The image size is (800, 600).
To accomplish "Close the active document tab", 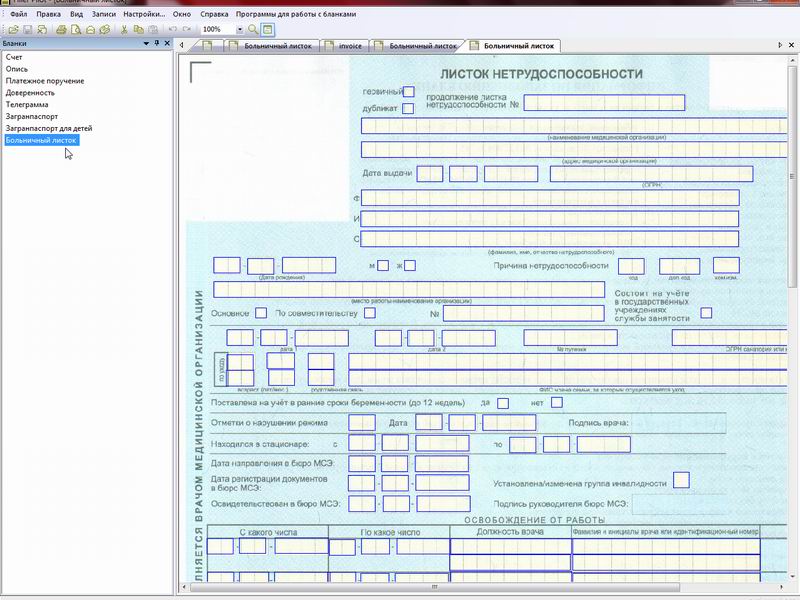I will tap(791, 45).
